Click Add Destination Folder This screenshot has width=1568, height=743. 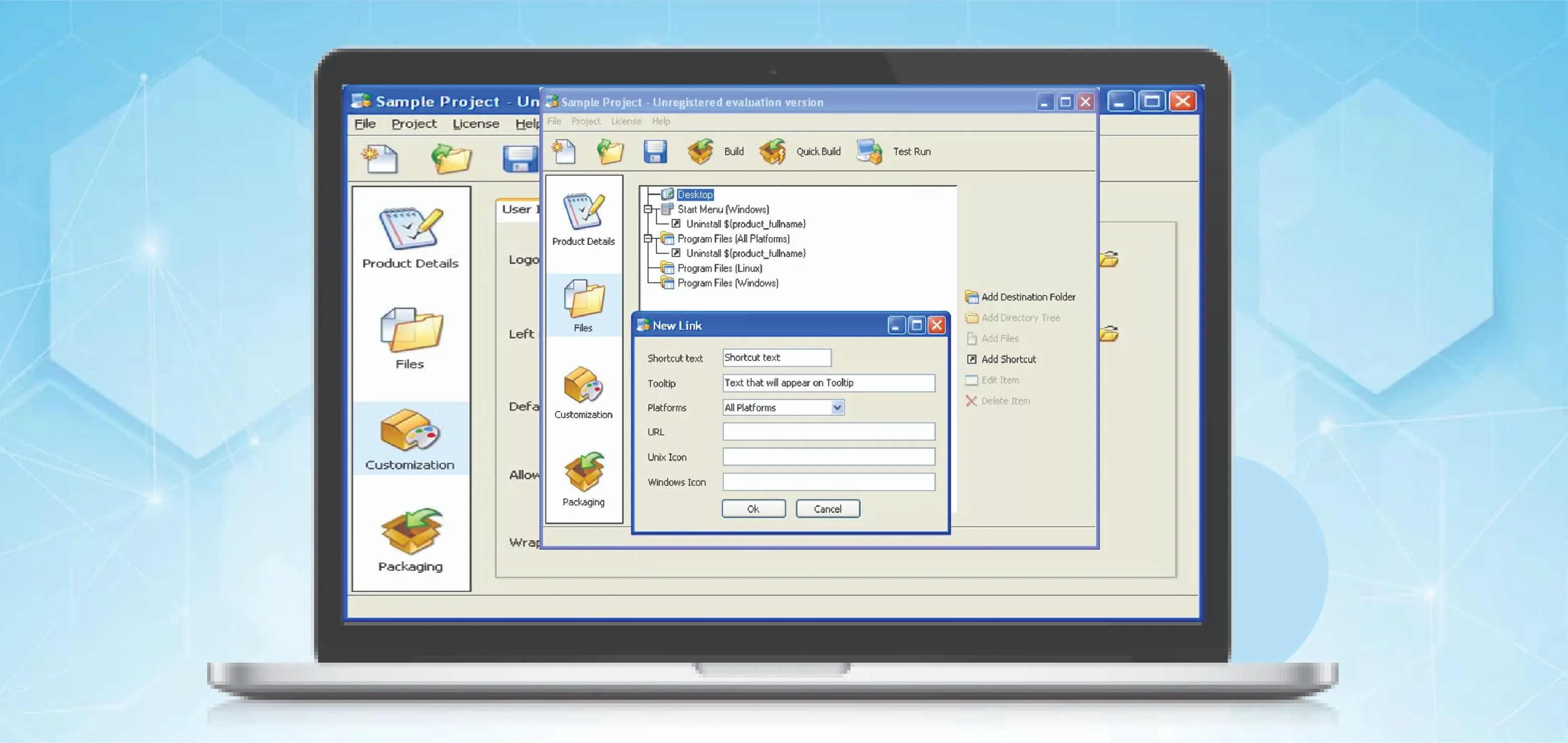click(x=1028, y=297)
